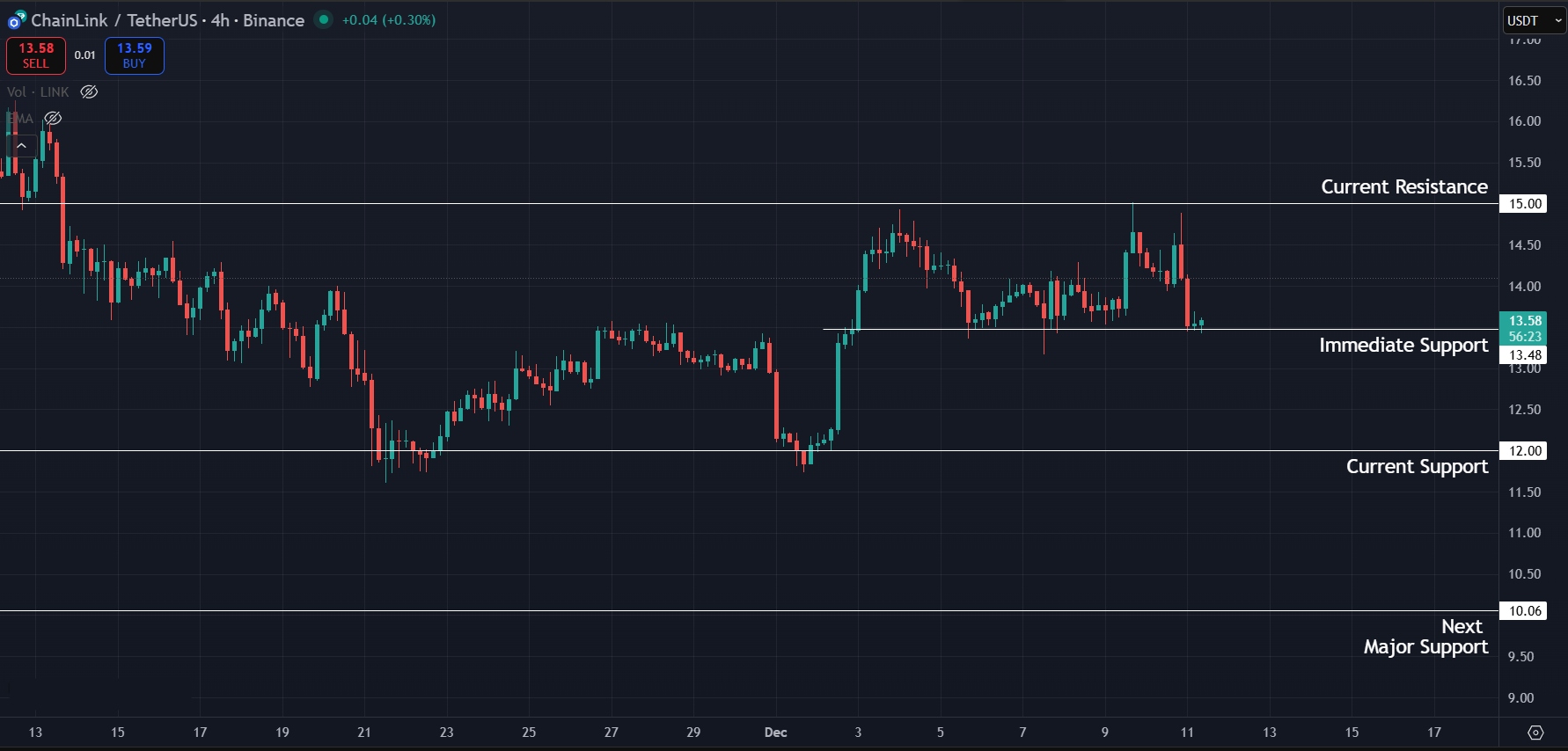Click the eye icon beside Vol · LINK

[88, 91]
